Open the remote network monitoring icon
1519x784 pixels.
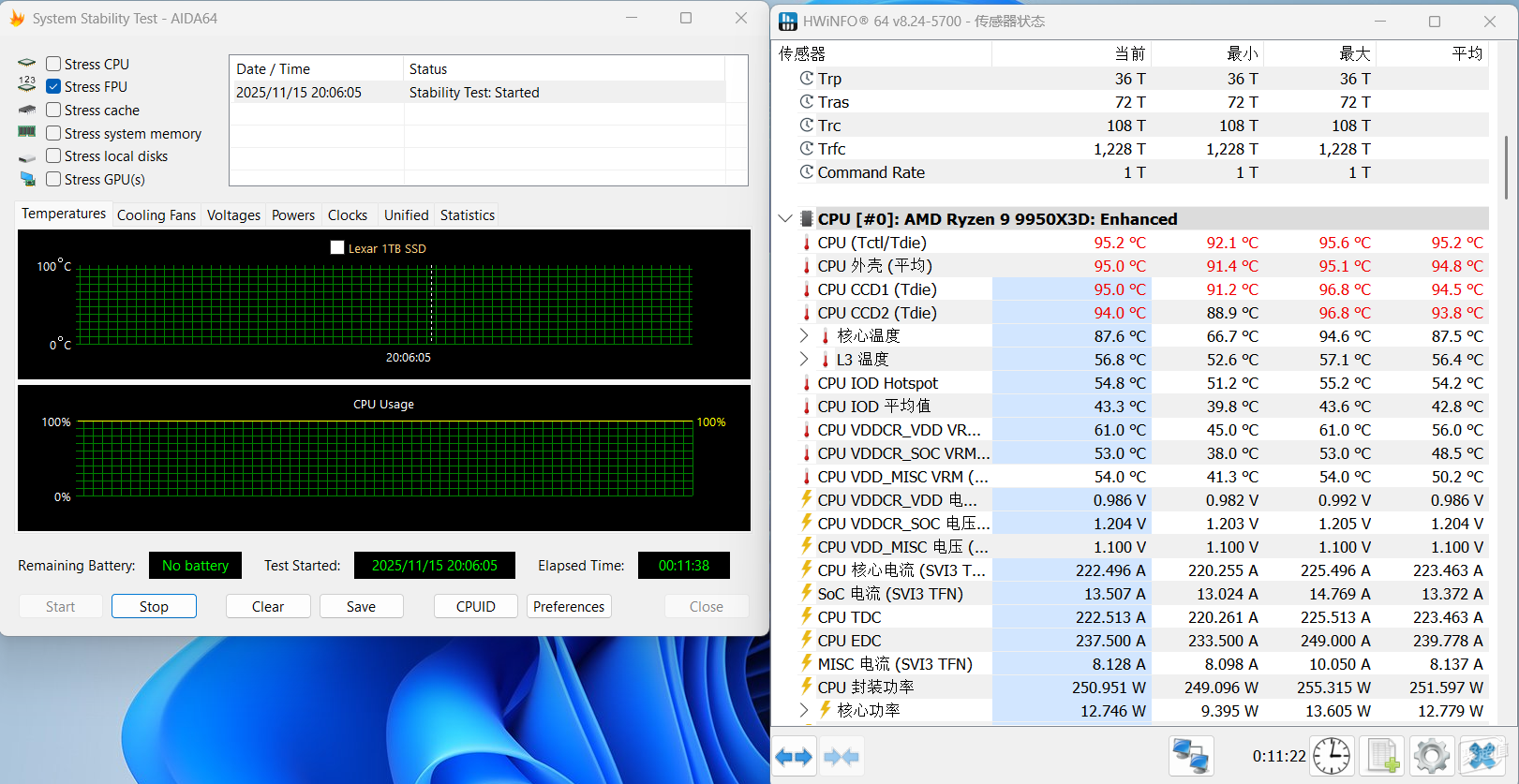(x=1191, y=756)
